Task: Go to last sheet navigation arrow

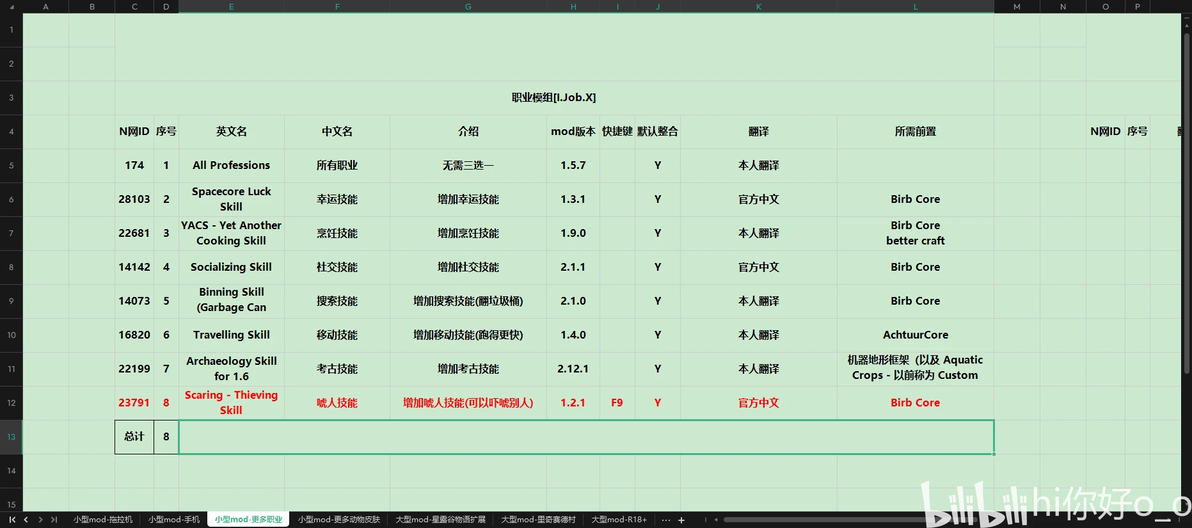Action: point(53,520)
